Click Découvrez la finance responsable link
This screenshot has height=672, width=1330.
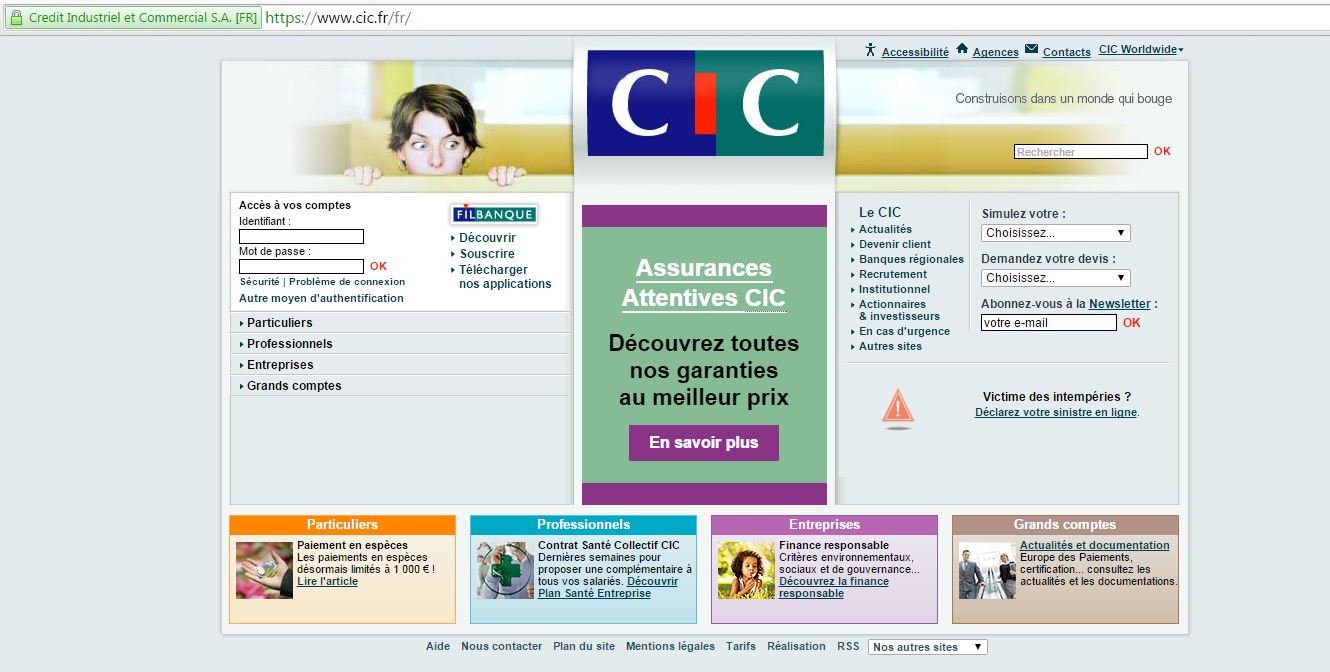[834, 587]
